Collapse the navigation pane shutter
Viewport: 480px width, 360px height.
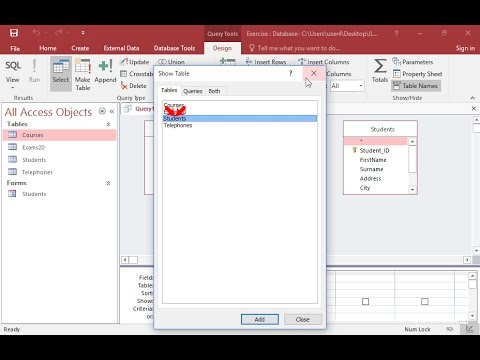point(112,111)
